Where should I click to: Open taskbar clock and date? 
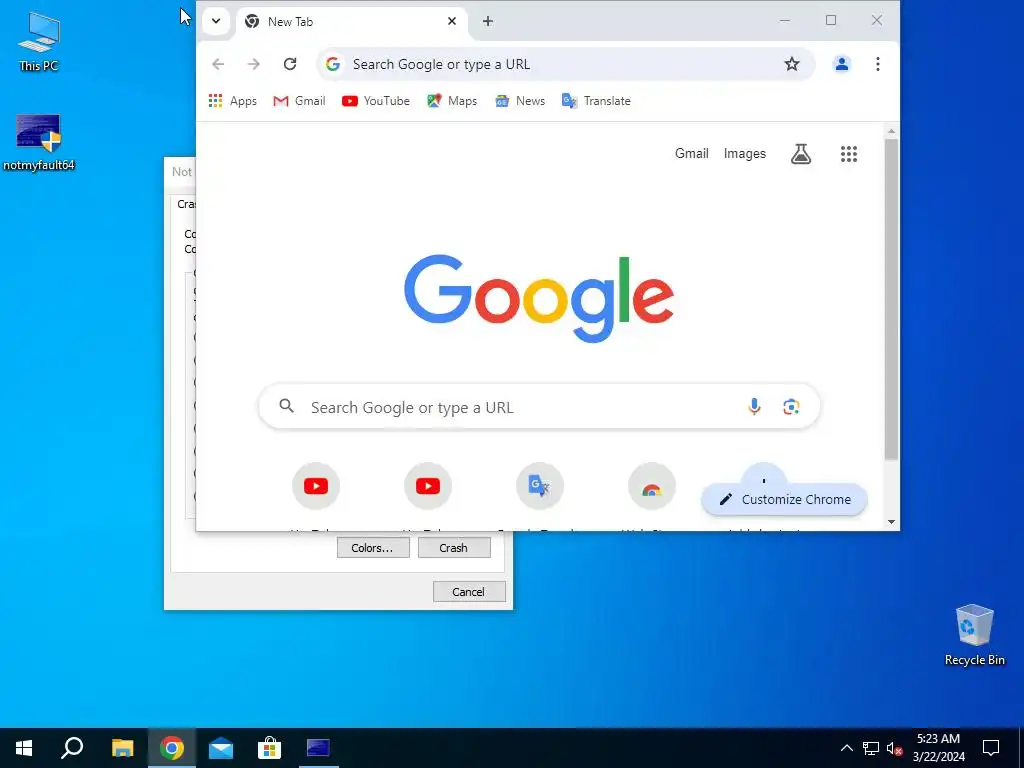938,748
